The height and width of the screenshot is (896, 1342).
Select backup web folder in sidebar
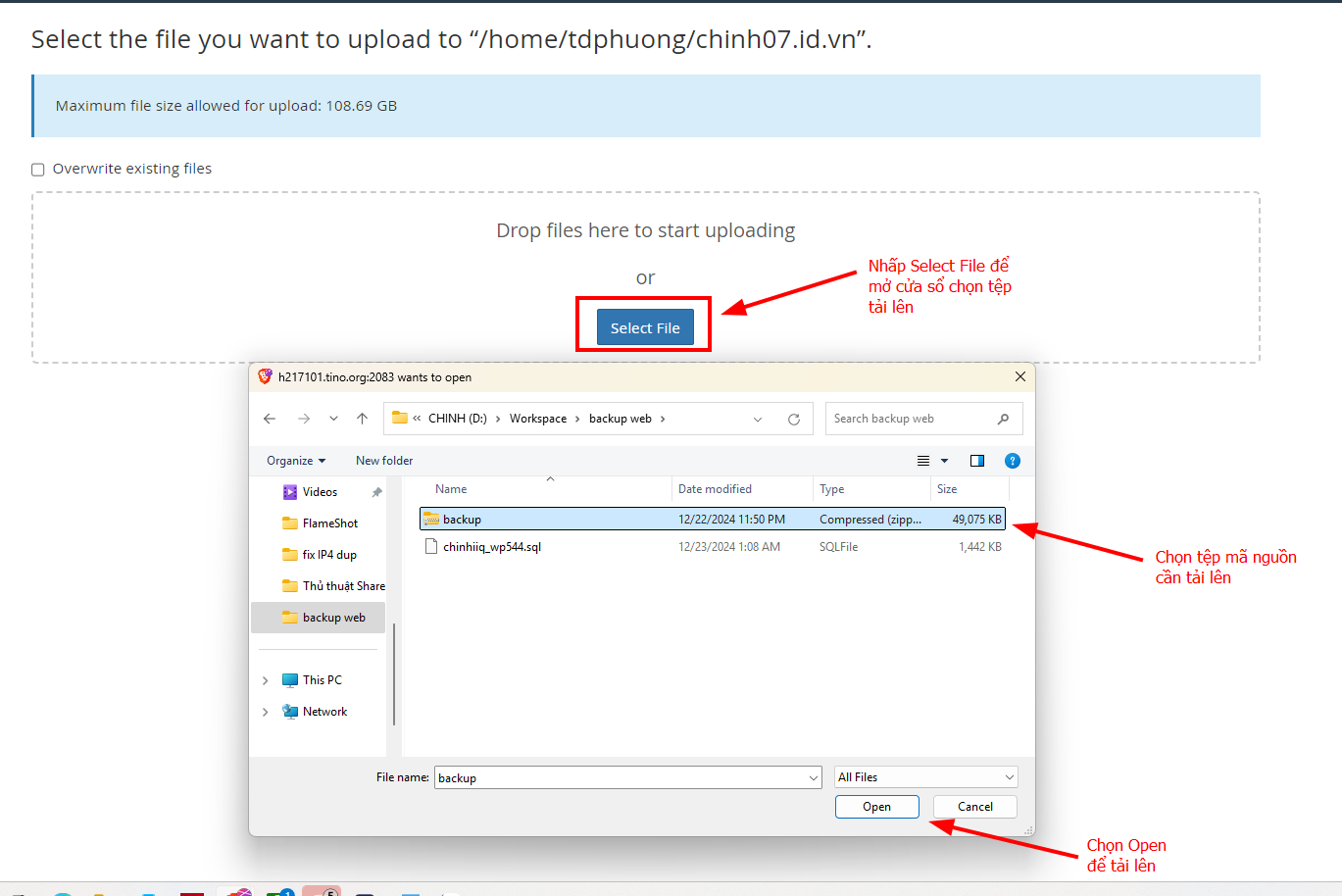(x=320, y=618)
